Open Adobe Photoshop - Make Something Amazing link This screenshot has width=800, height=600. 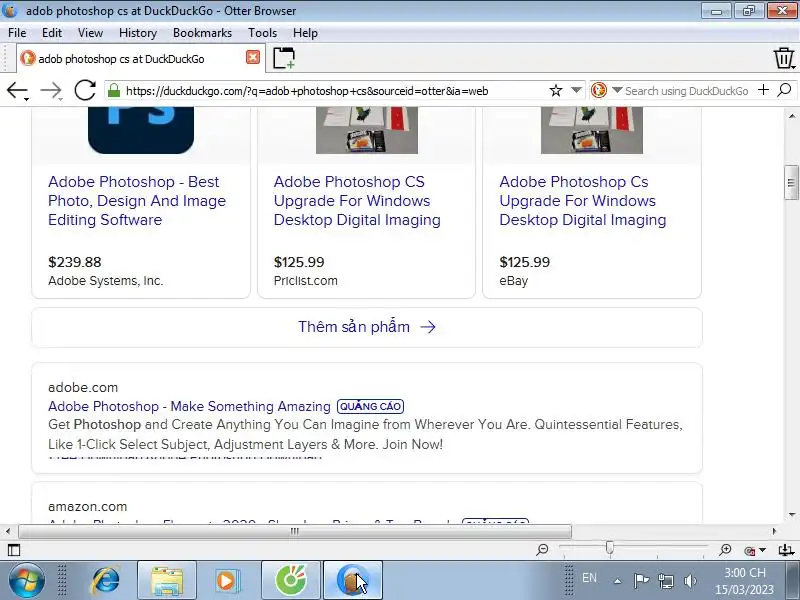[x=189, y=406]
